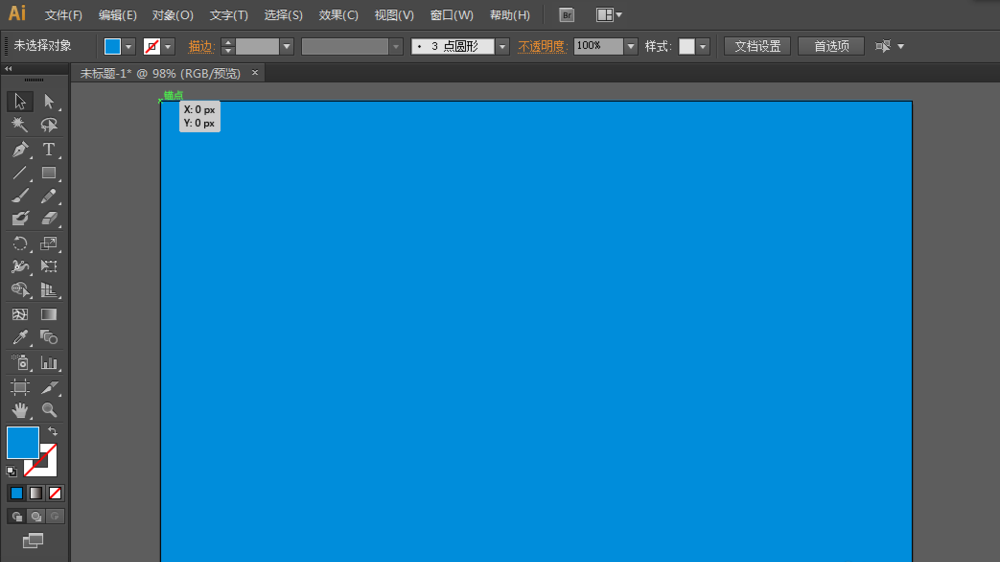Select the Lasso tool
The height and width of the screenshot is (562, 1000).
point(49,125)
